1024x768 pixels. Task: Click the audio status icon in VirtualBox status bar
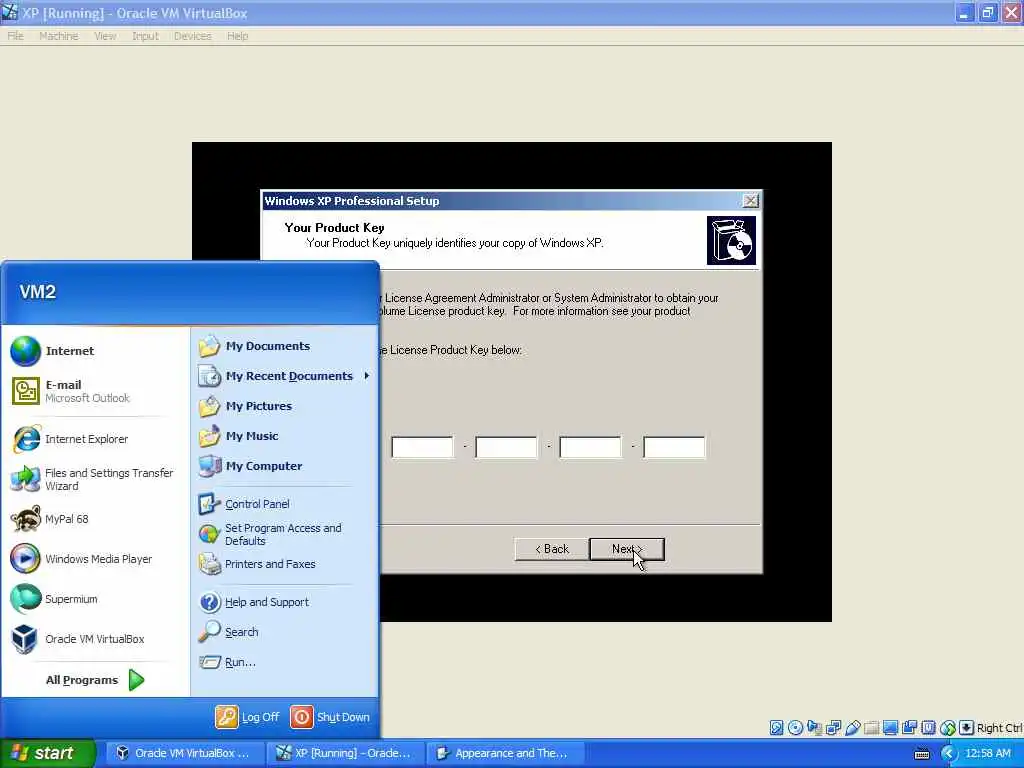(814, 728)
